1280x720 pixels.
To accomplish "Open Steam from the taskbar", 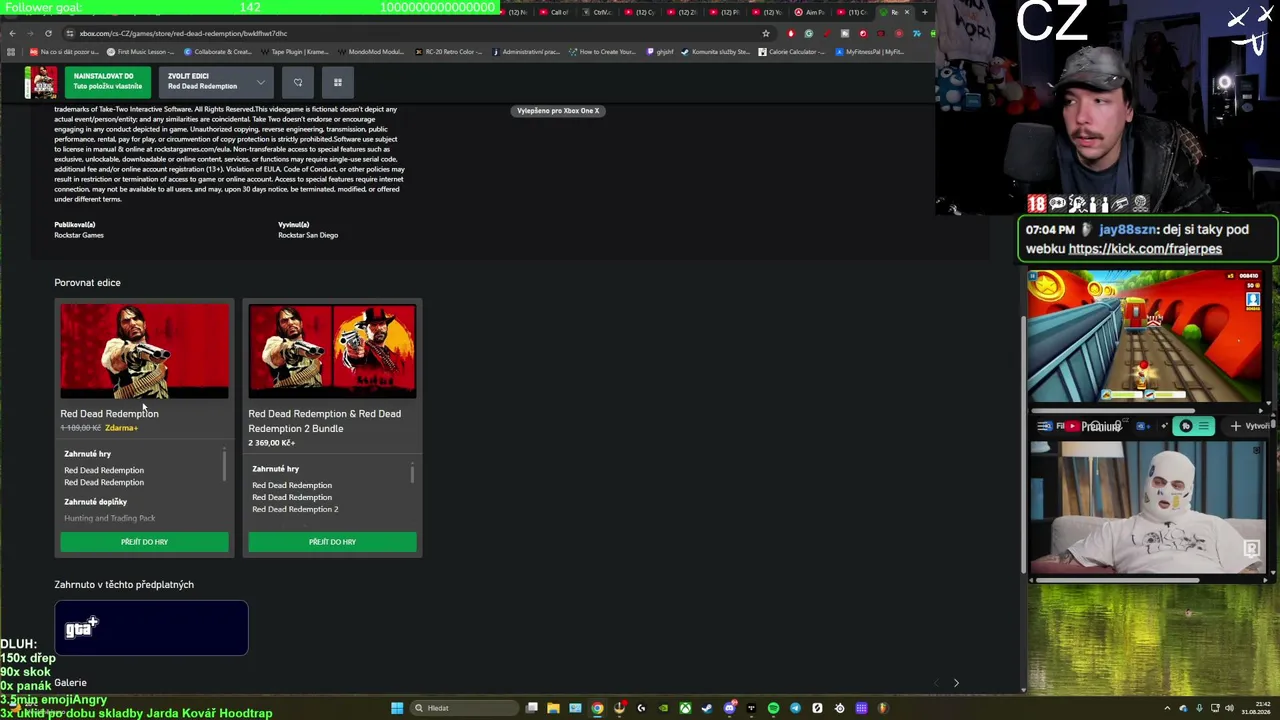I will [x=707, y=708].
